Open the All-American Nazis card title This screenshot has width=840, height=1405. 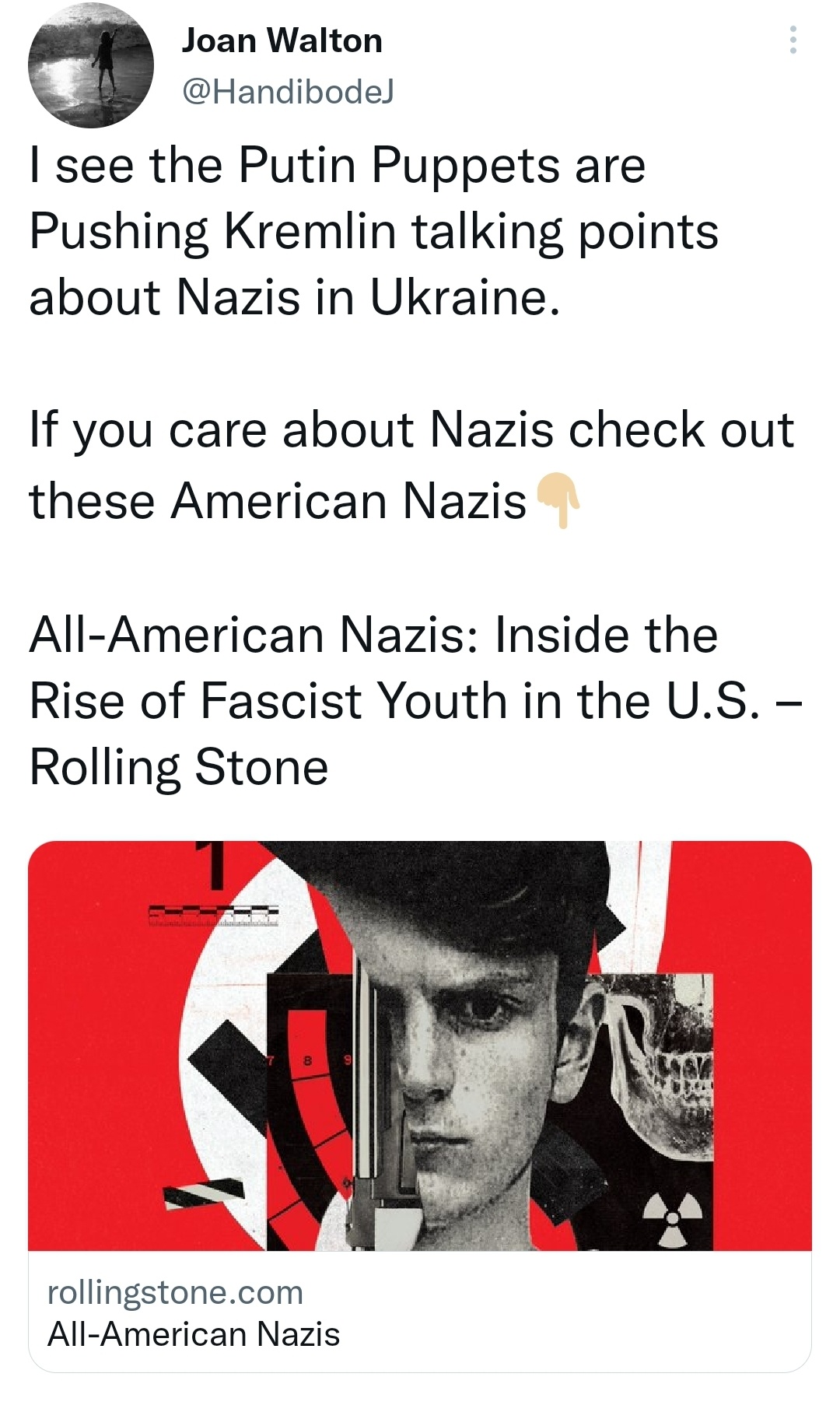(x=194, y=1335)
